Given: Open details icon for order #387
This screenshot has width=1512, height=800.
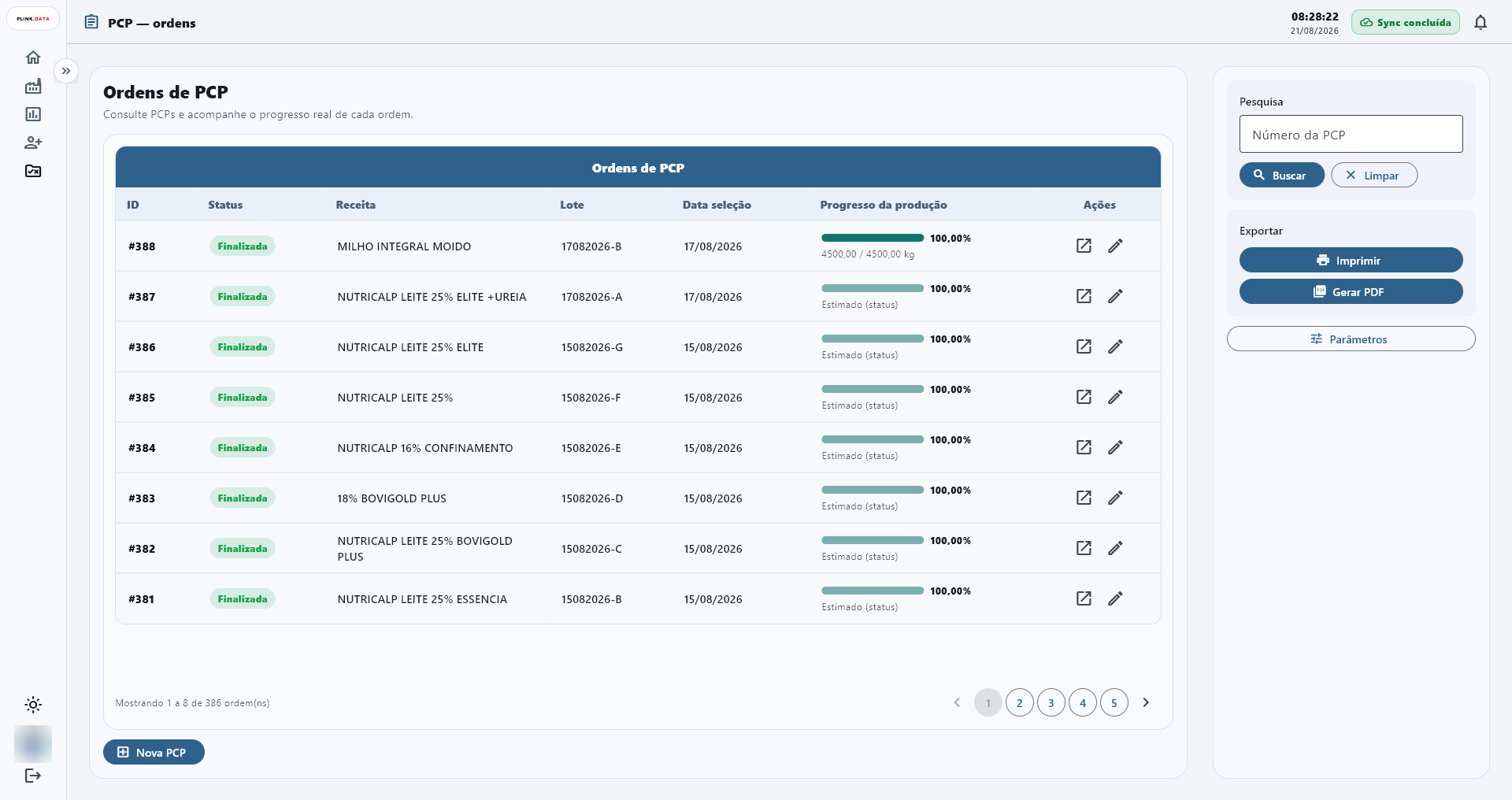Looking at the screenshot, I should pyautogui.click(x=1084, y=296).
